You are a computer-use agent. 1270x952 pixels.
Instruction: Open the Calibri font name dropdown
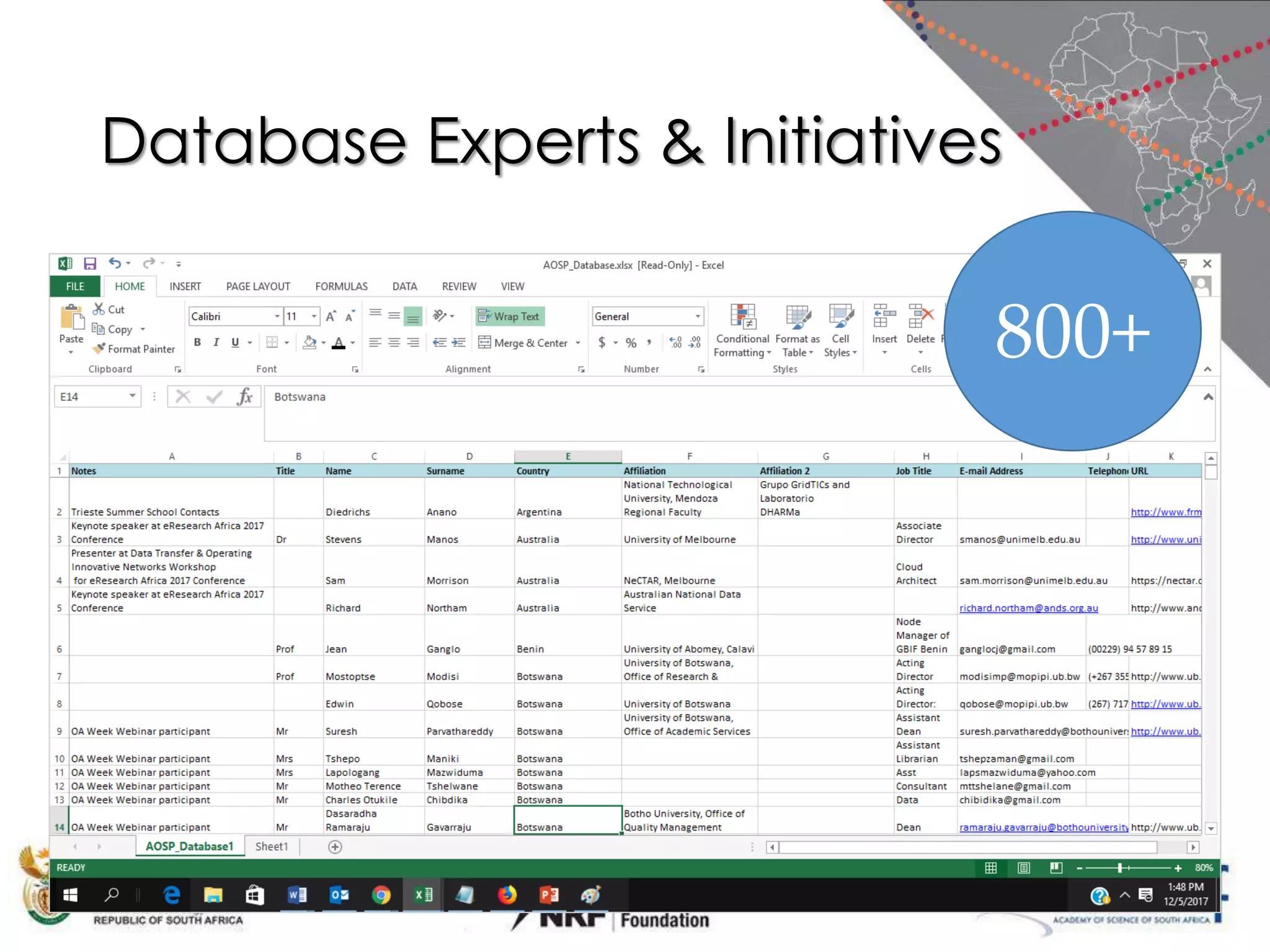[277, 317]
